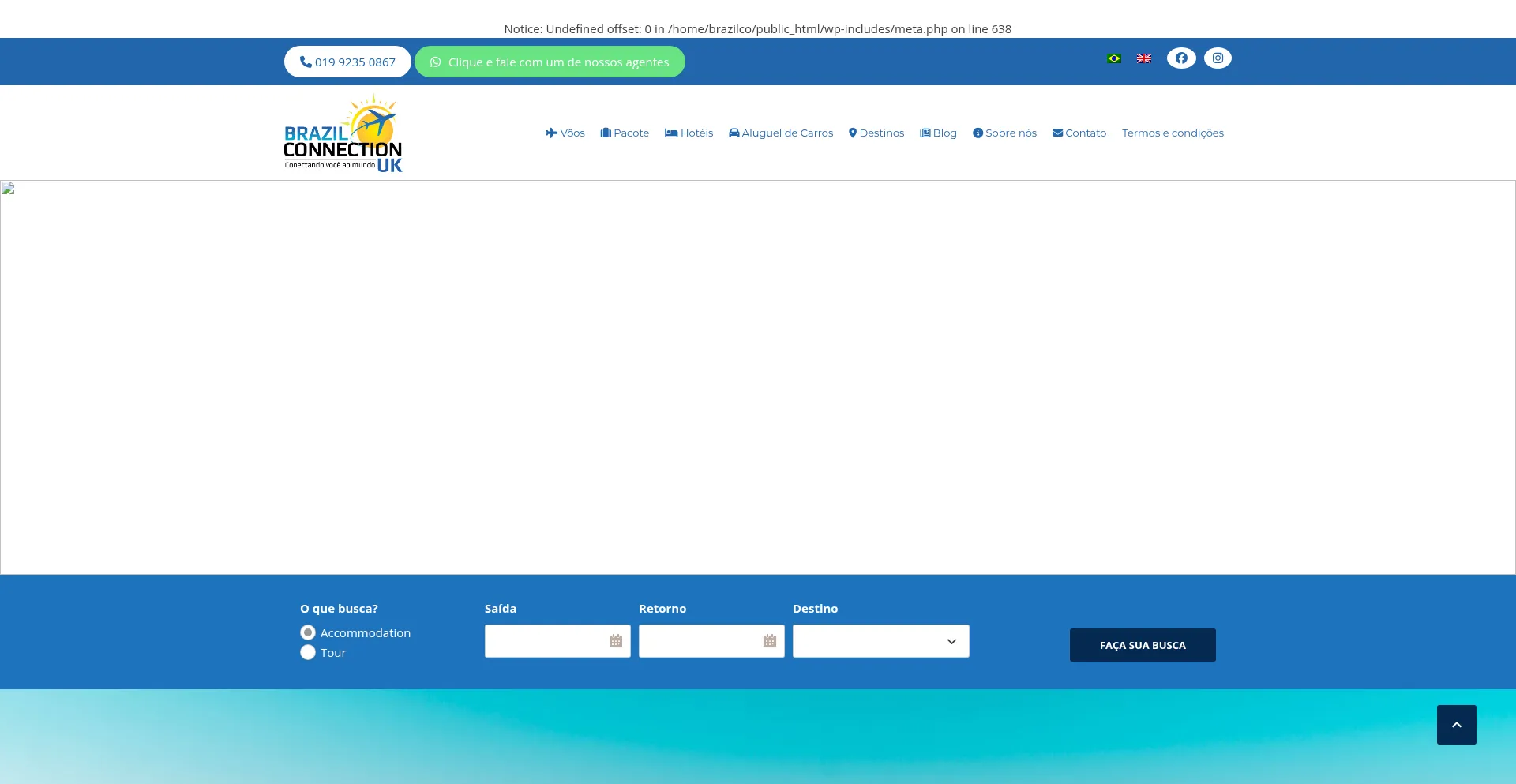1516x784 pixels.
Task: Open the Facebook page icon
Action: (x=1181, y=58)
